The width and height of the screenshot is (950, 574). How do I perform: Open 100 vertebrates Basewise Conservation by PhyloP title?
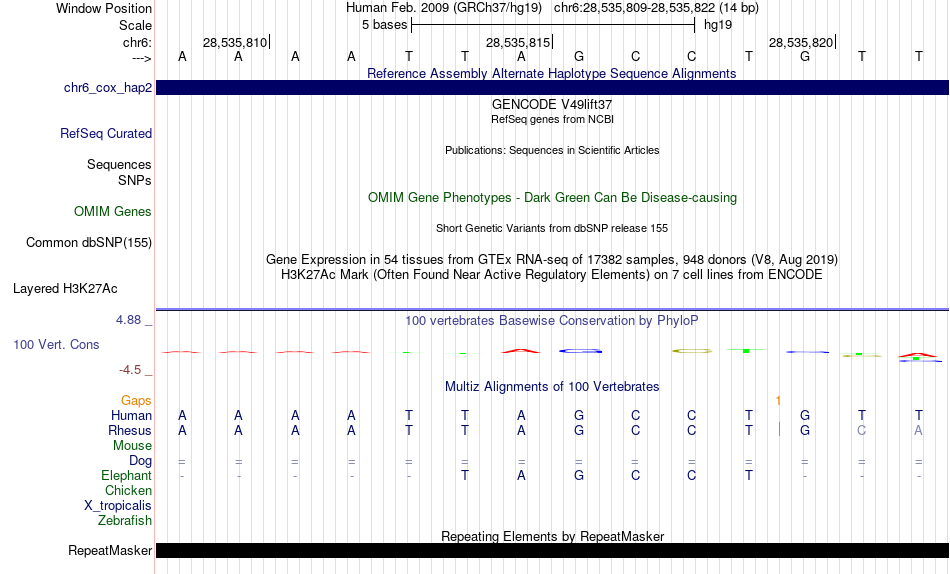click(552, 321)
